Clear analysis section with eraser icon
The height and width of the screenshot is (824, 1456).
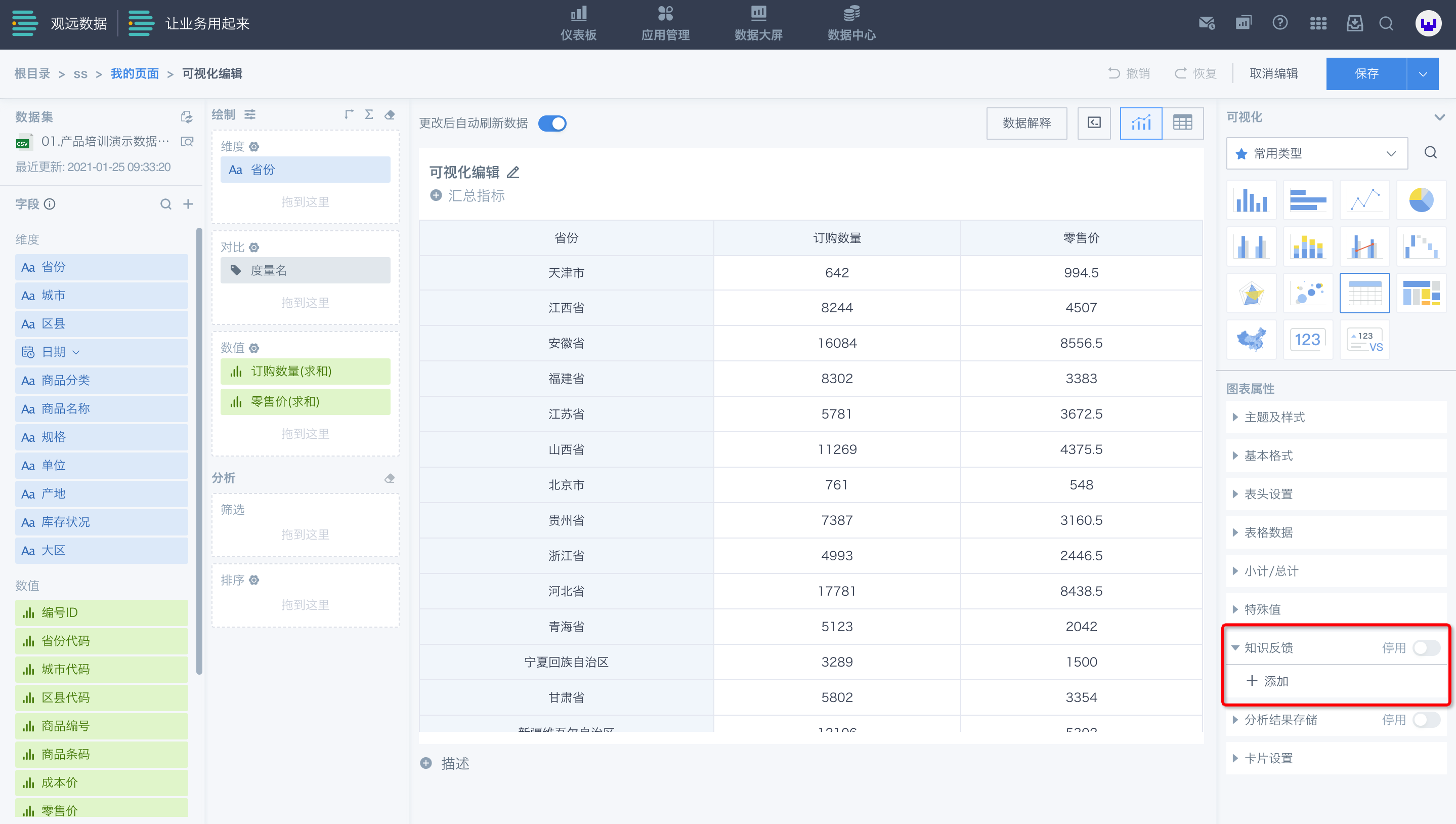point(389,478)
